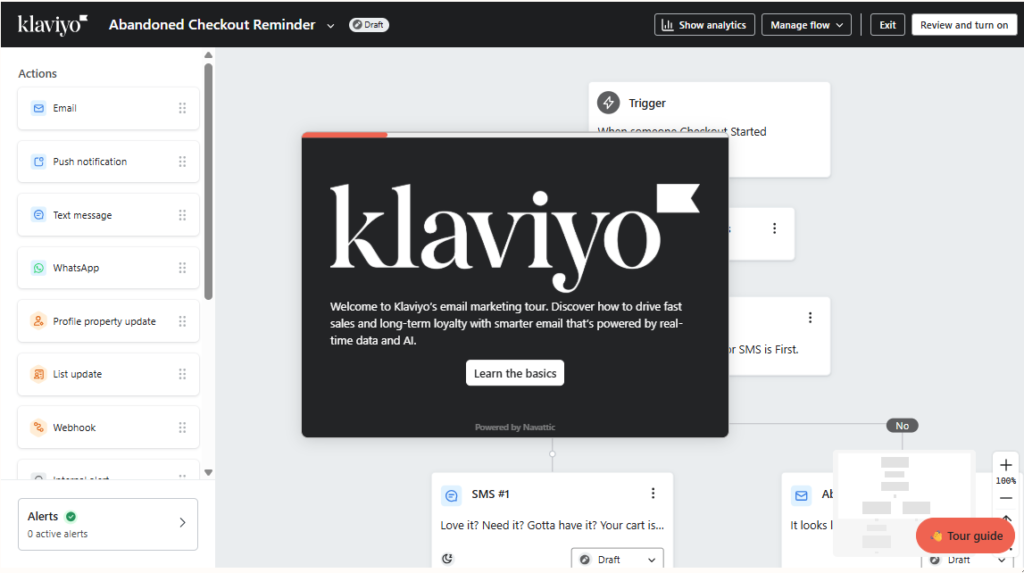Click the Text message action icon
The image size is (1024, 573).
tap(39, 215)
